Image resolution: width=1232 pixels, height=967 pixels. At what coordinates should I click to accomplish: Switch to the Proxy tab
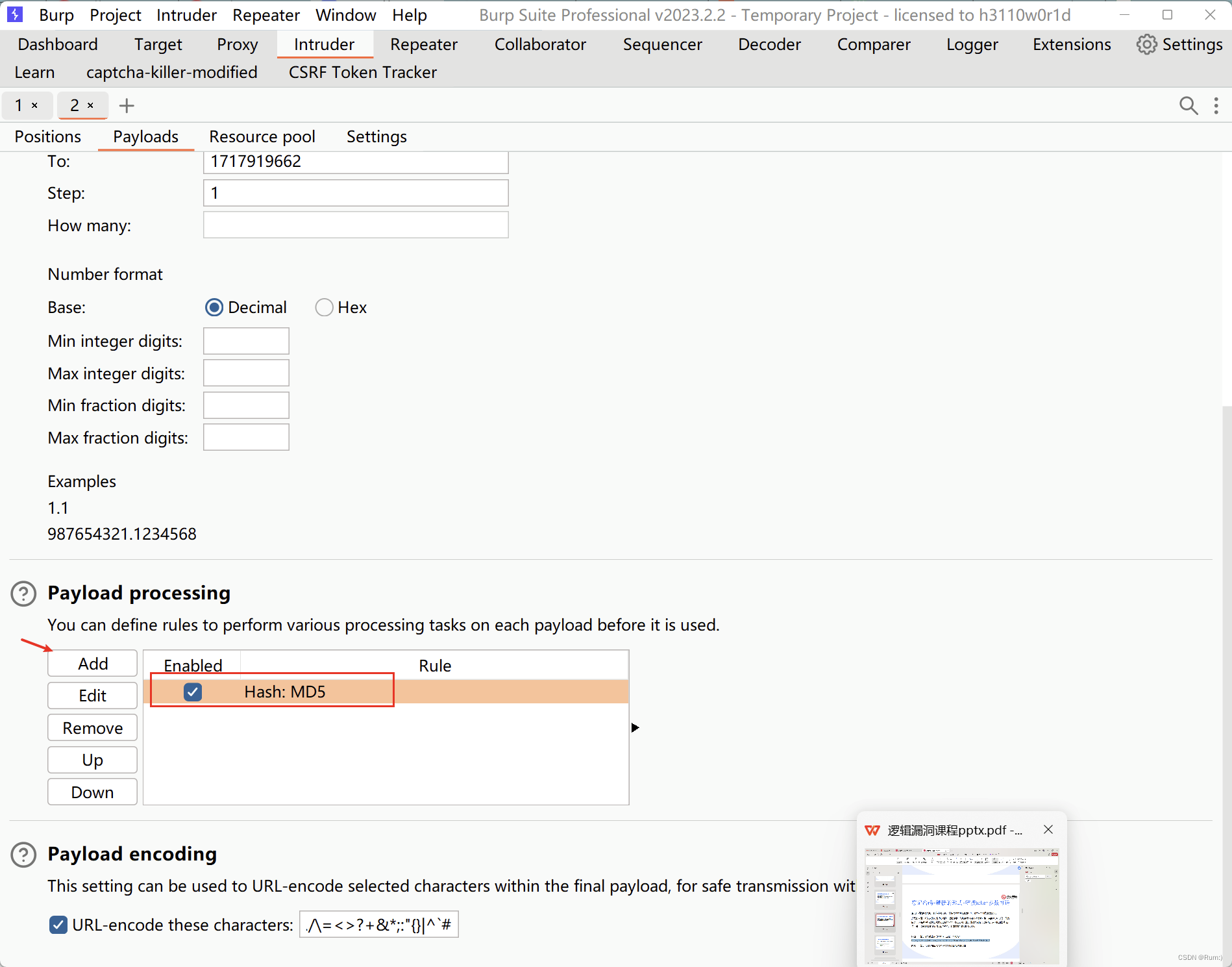coord(237,44)
